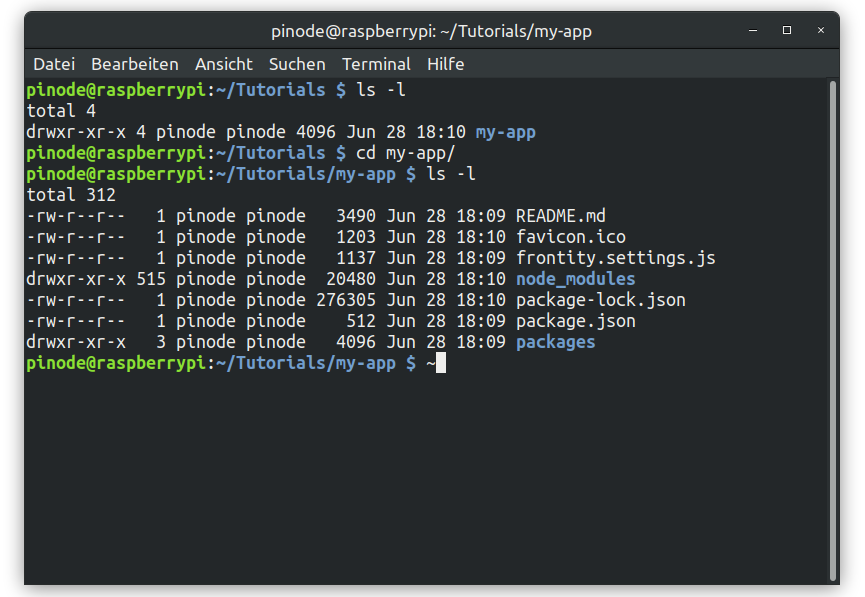Viewport: 865px width, 597px height.
Task: Click the window title pinode@raspberrypi
Action: (x=431, y=31)
